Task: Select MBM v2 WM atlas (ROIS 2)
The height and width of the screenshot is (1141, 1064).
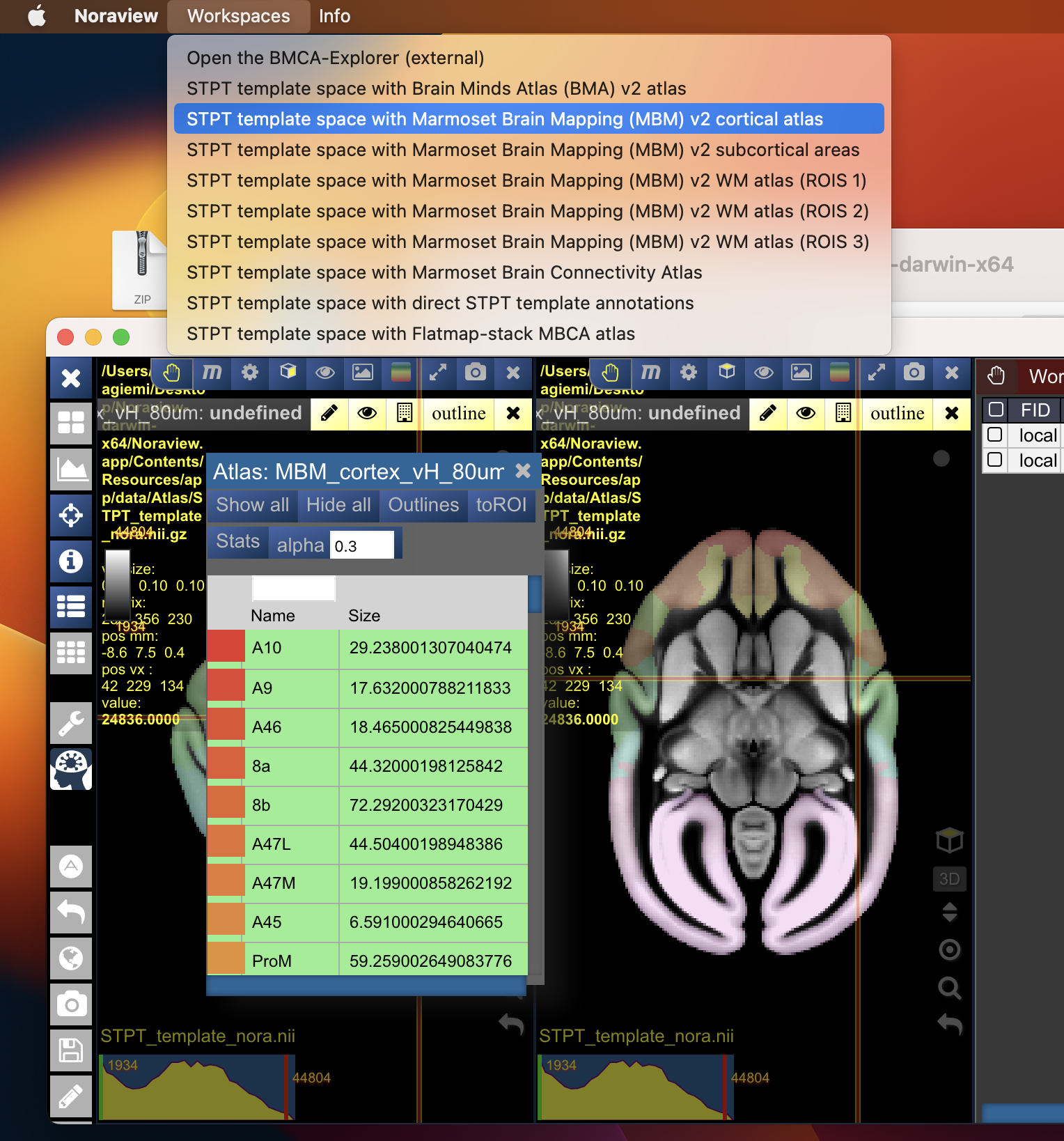Action: tap(528, 211)
